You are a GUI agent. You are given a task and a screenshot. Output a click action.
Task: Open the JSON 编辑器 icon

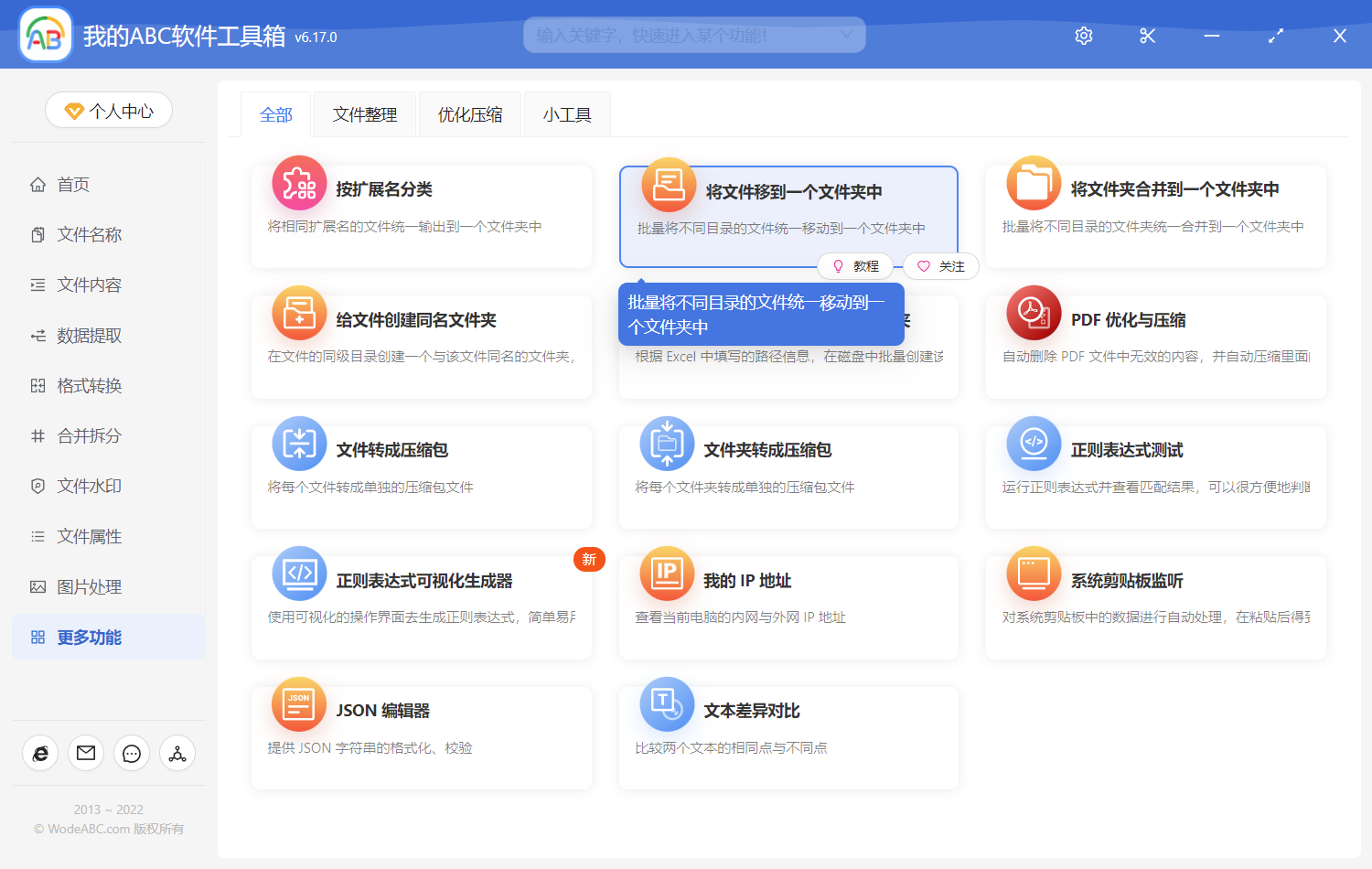[x=299, y=704]
